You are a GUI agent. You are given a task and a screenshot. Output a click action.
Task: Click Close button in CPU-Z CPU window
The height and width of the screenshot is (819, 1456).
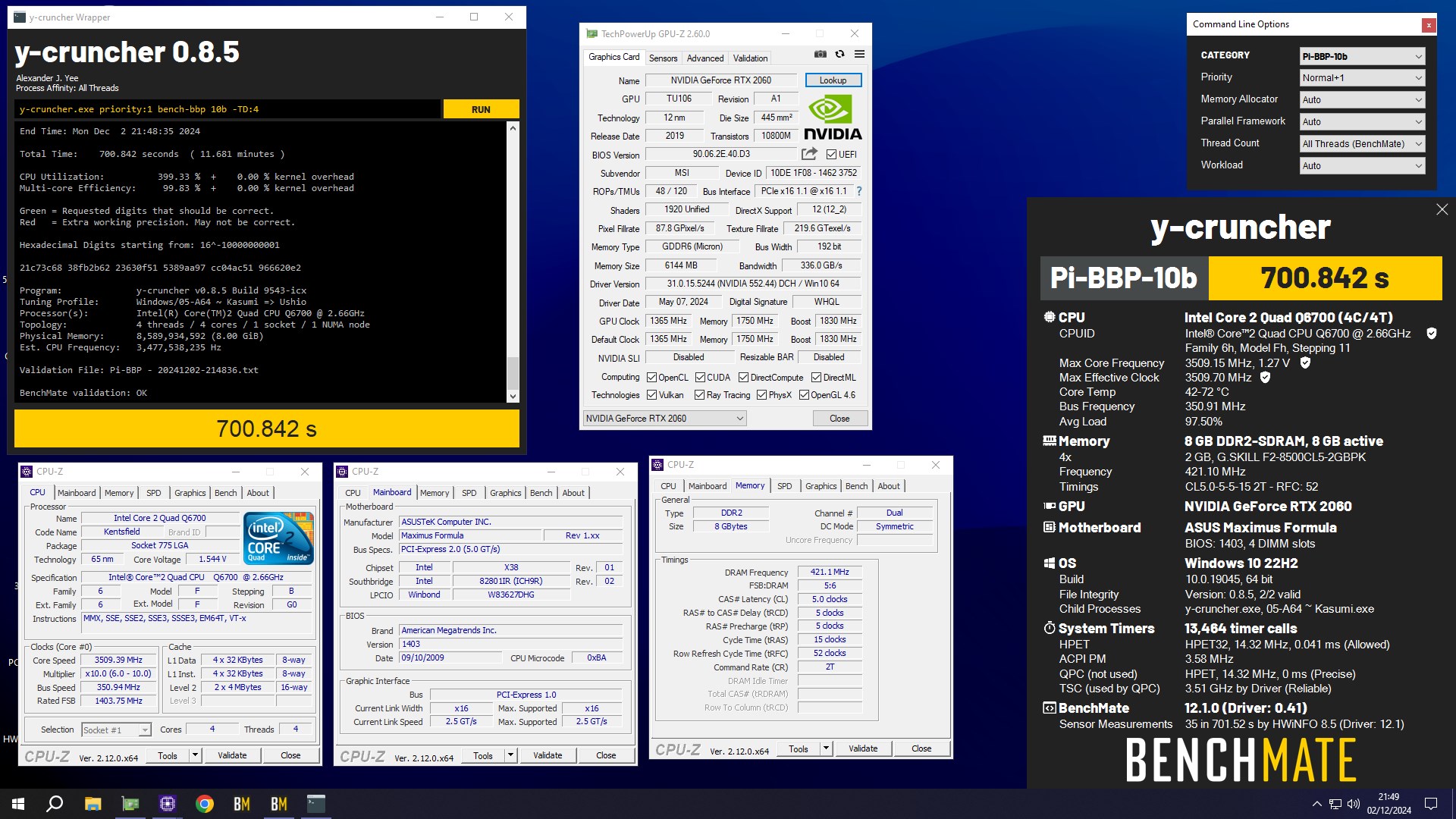point(290,755)
